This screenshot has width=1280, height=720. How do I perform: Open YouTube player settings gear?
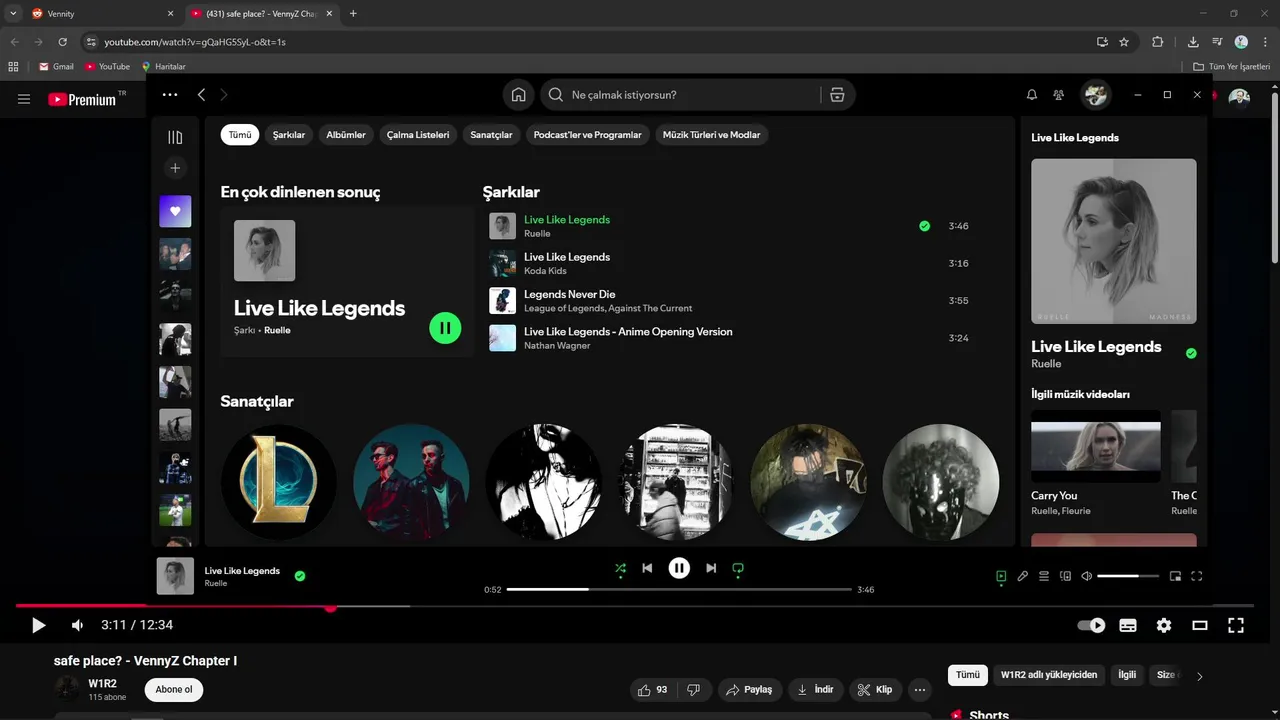pos(1164,625)
